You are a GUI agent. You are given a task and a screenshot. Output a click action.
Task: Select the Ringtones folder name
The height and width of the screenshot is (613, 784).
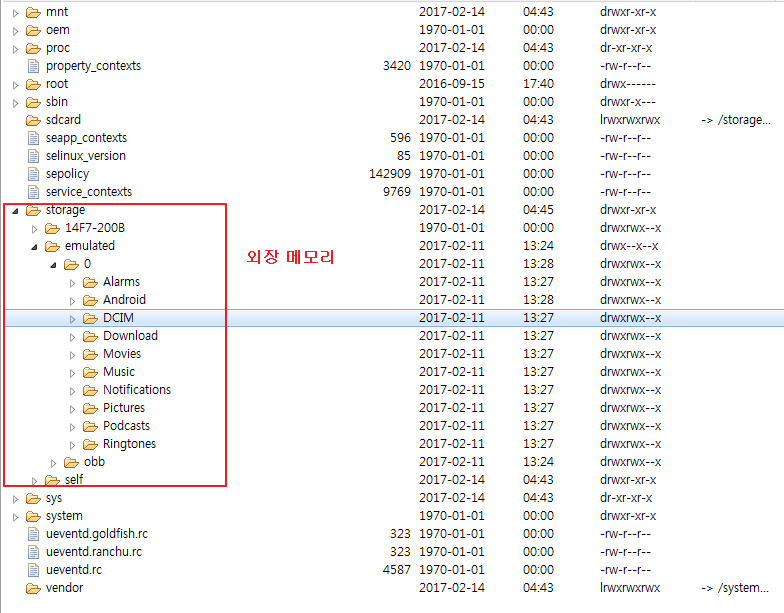point(130,444)
